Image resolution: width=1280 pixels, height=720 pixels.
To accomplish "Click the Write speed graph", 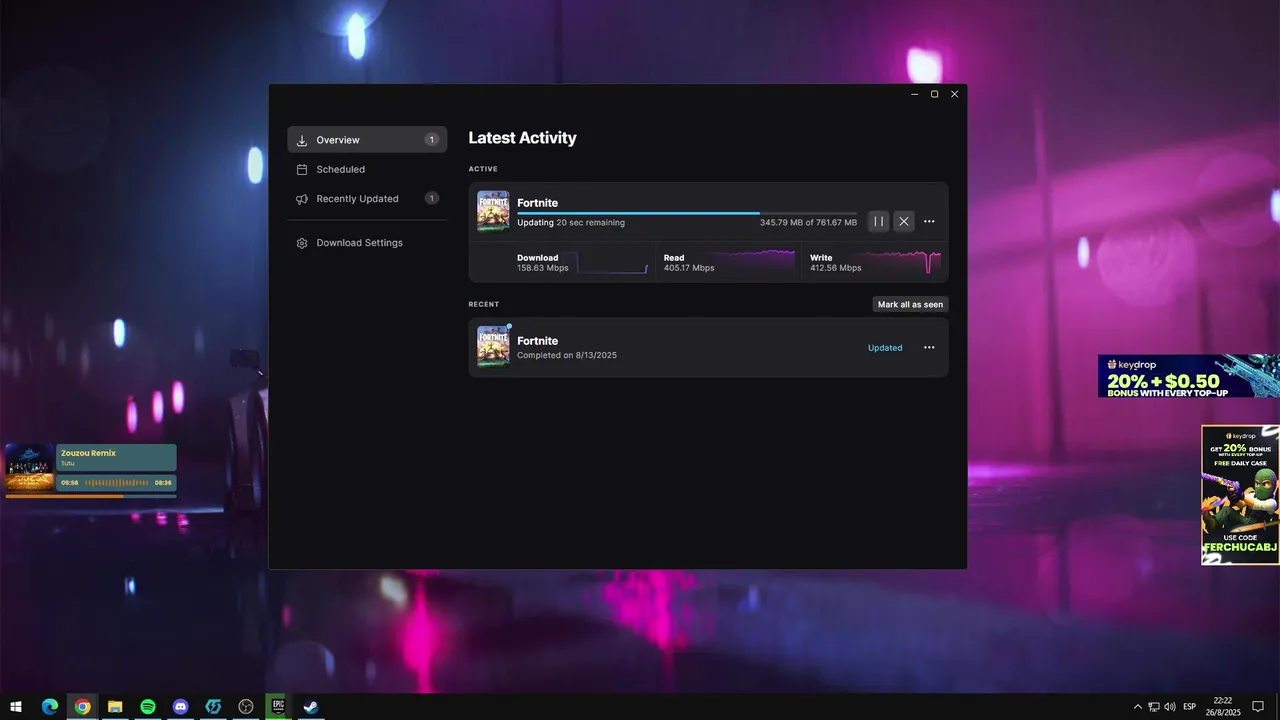I will 902,262.
